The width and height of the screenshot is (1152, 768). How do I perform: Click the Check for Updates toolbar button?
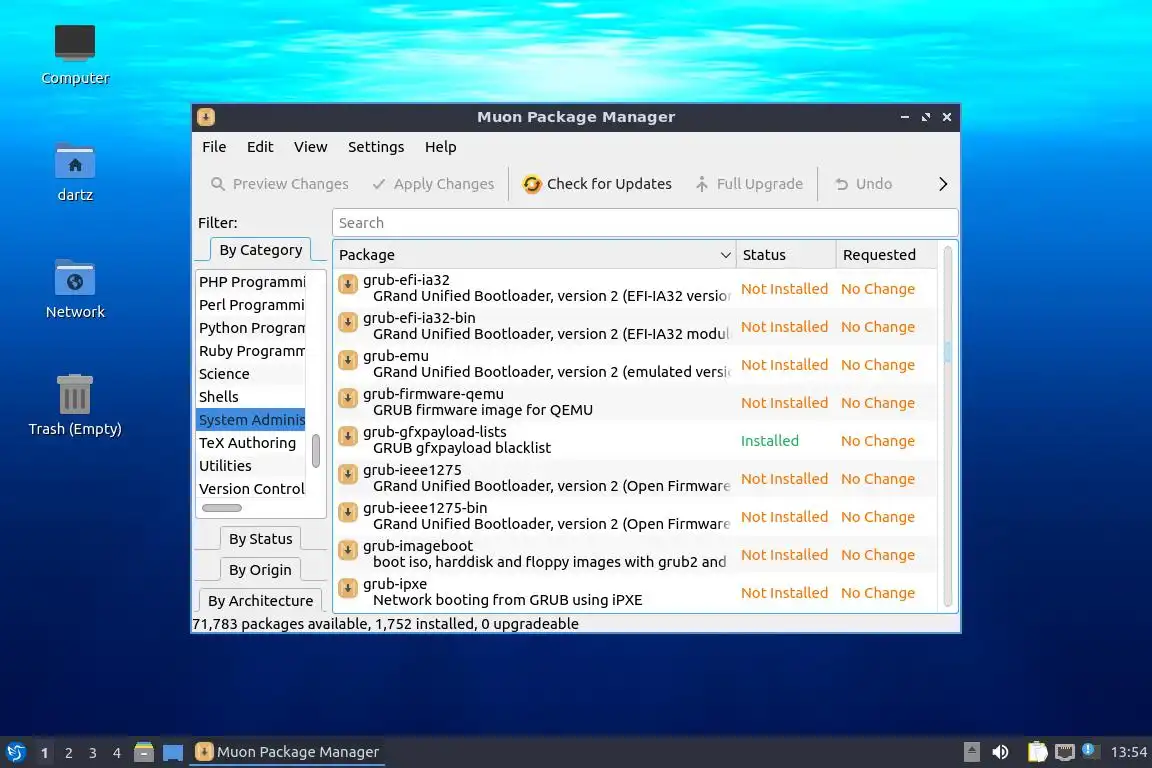pos(597,184)
